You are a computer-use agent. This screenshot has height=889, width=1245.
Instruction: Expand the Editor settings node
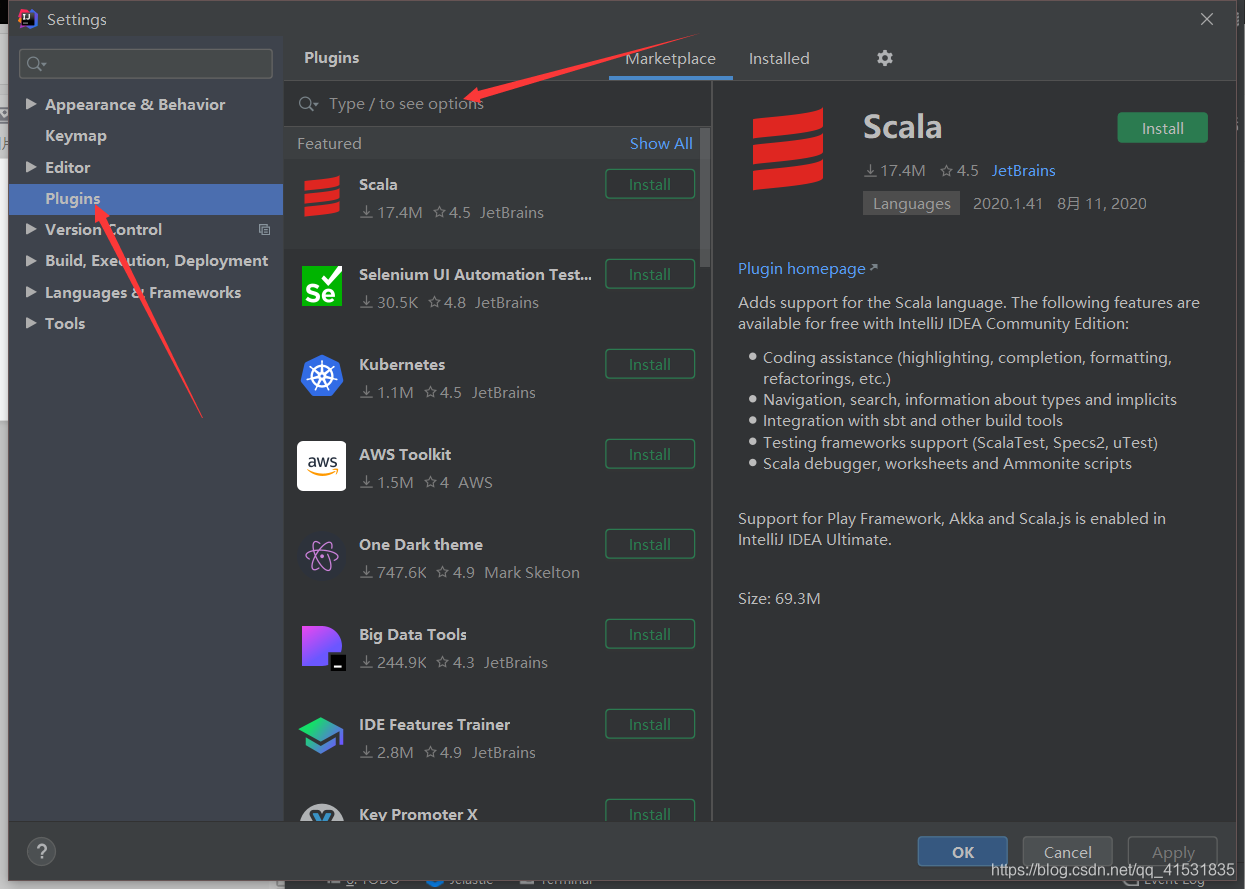click(31, 167)
